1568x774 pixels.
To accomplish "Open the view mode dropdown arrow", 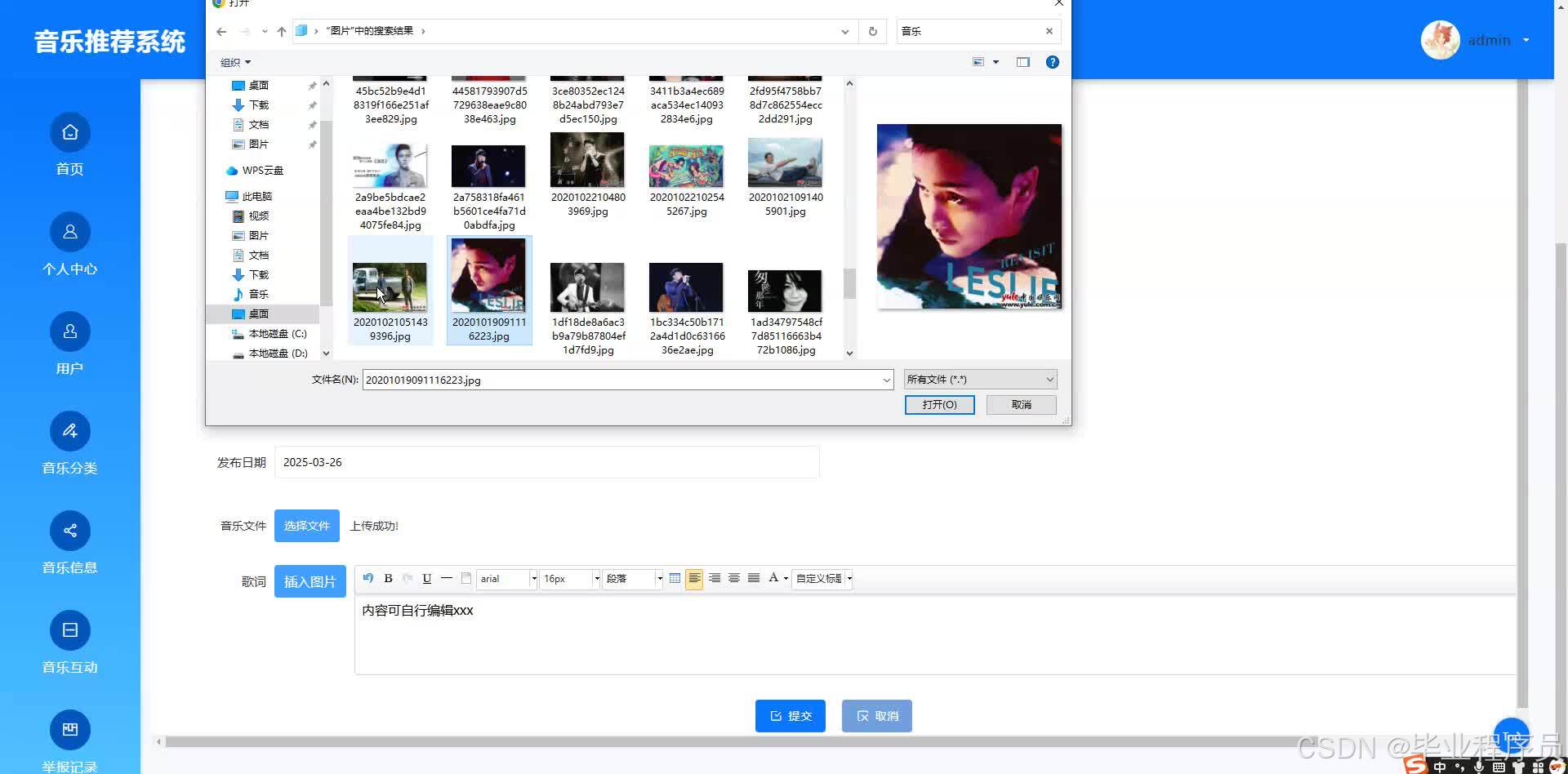I will click(996, 62).
